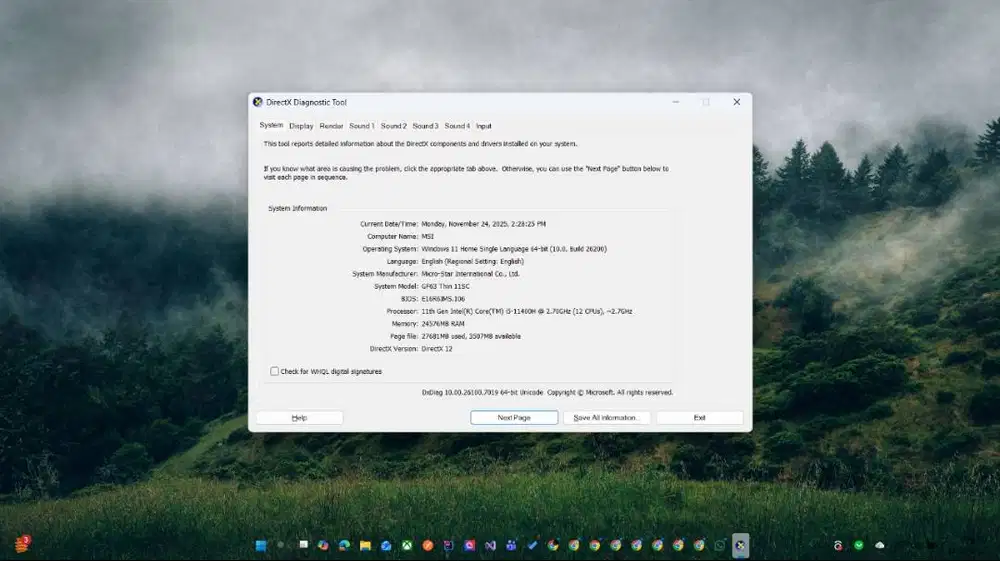The image size is (1000, 561).
Task: Open Microsoft Edge from the taskbar
Action: 344,545
